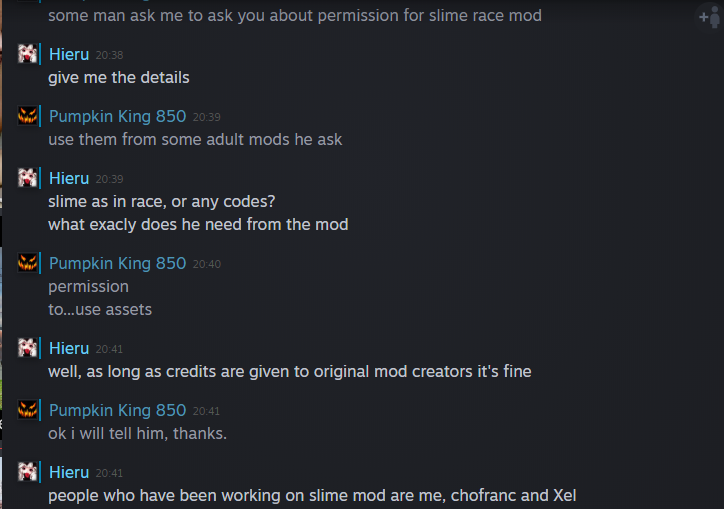Viewport: 724px width, 509px height.
Task: Click Pumpkin King 850's avatar at 20:39
Action: 28,115
